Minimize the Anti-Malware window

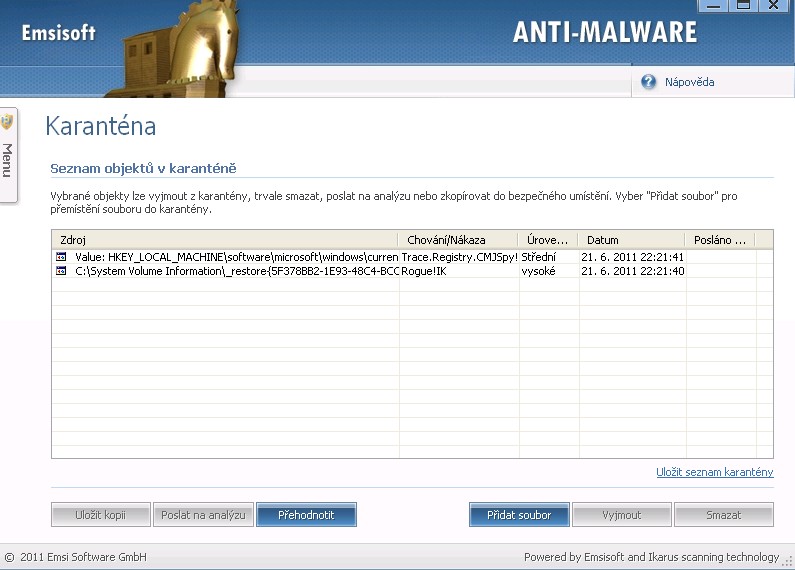713,6
